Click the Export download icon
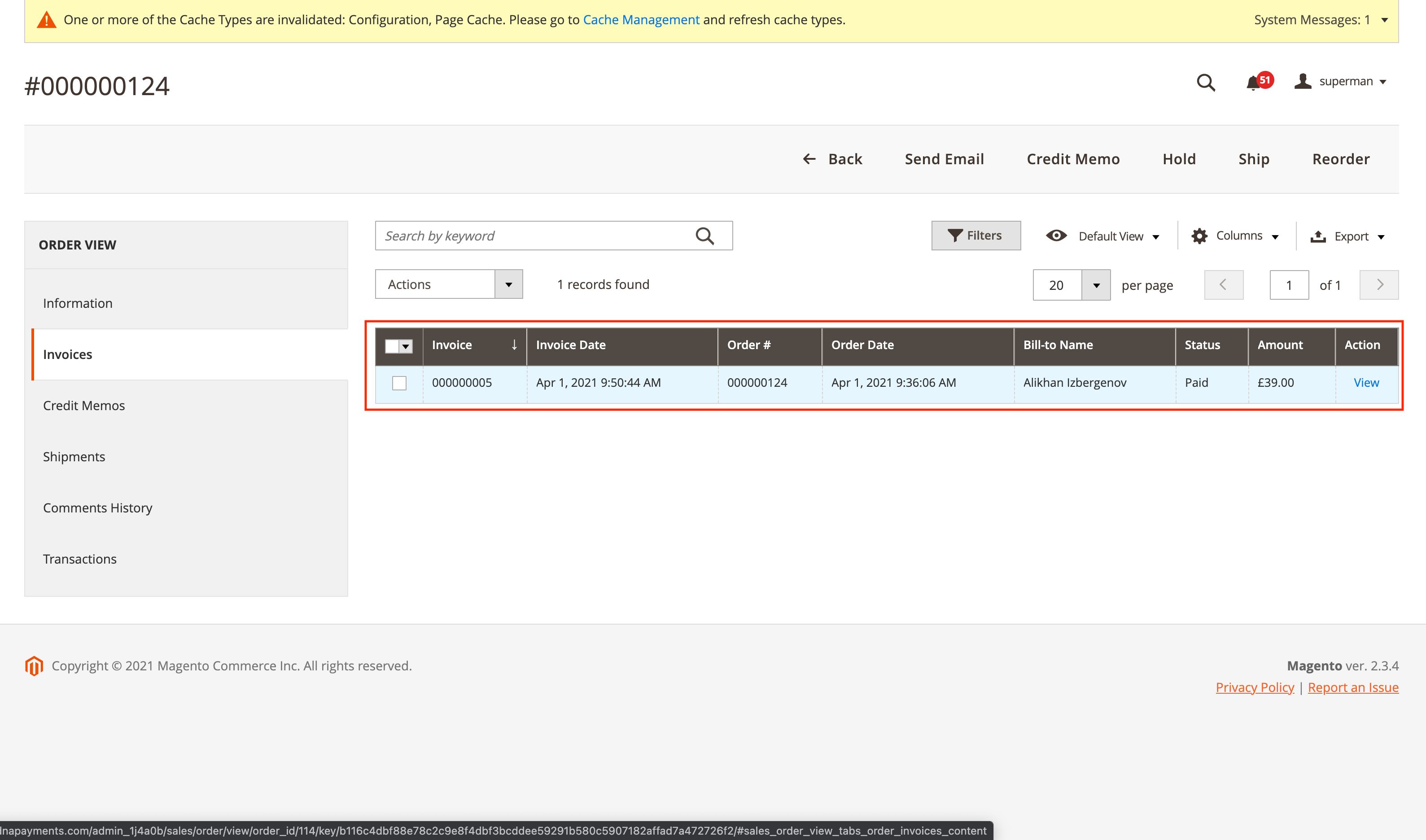The image size is (1426, 840). [1317, 236]
